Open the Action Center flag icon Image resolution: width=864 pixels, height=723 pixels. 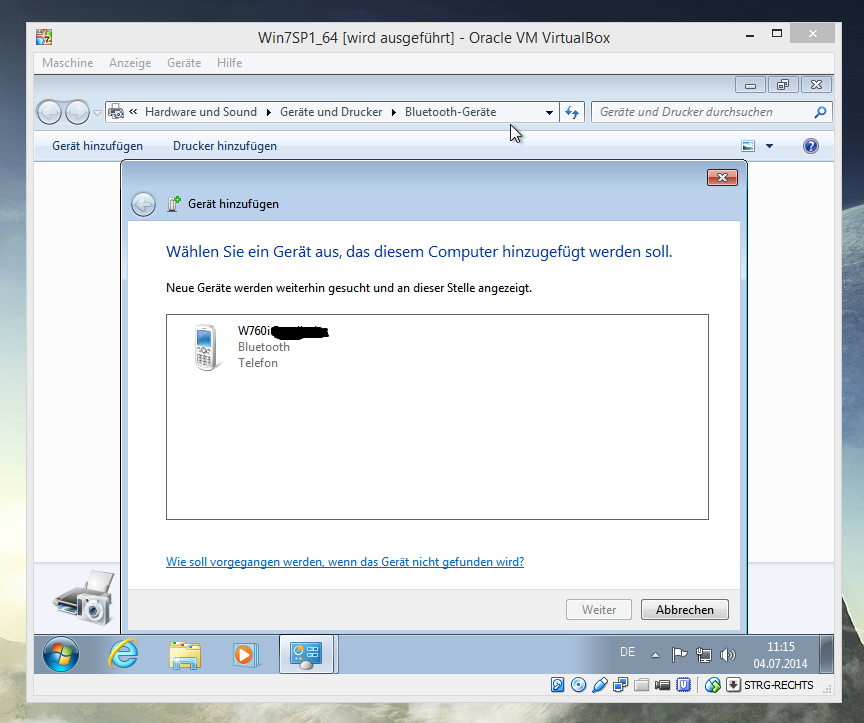(x=679, y=655)
